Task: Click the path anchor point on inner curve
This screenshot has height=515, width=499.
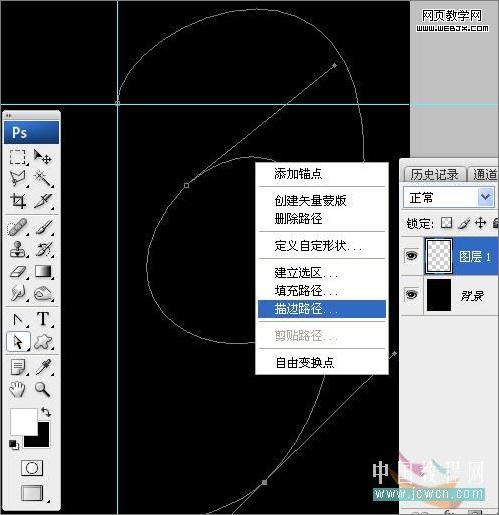Action: pyautogui.click(x=186, y=185)
